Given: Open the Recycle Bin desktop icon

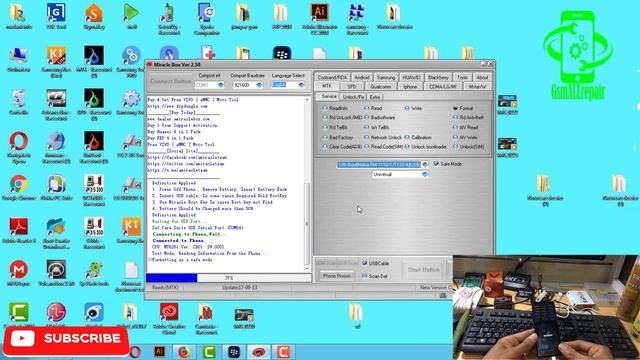Looking at the screenshot, I should point(18,102).
